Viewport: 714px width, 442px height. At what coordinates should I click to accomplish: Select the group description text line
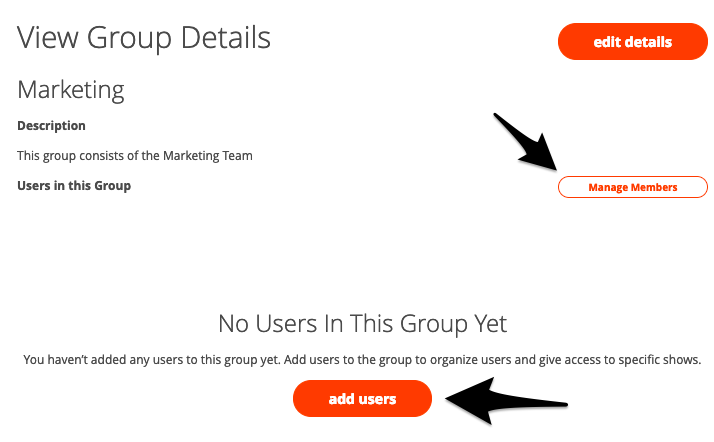tap(135, 156)
